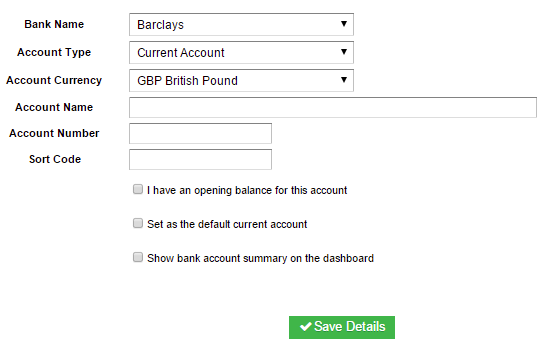Image resolution: width=553 pixels, height=360 pixels.
Task: Click the "I have an opening balance" label text
Action: click(x=247, y=190)
